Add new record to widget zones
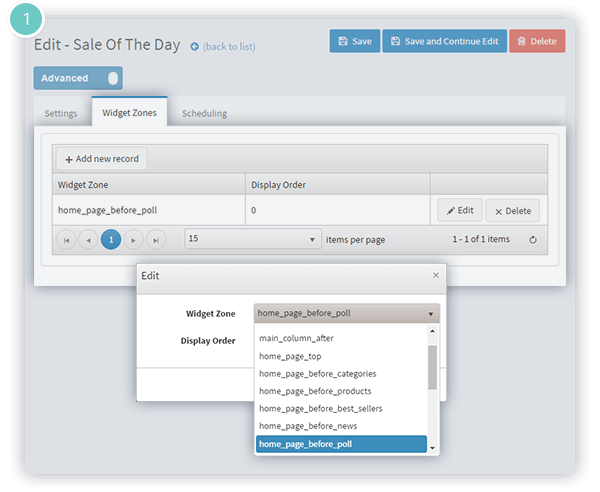 coord(102,159)
